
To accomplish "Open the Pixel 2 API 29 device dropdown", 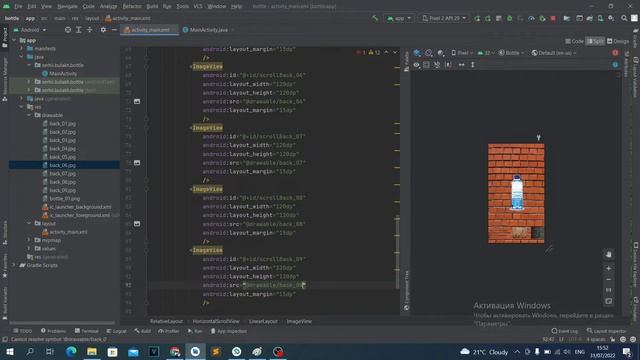I will [x=444, y=18].
